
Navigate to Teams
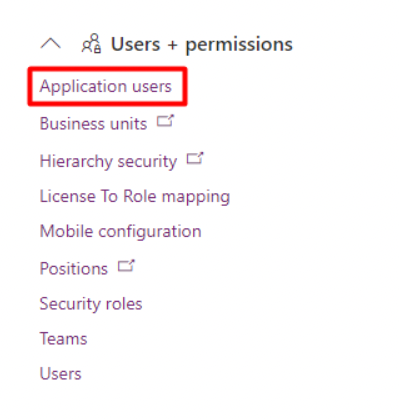(x=63, y=339)
